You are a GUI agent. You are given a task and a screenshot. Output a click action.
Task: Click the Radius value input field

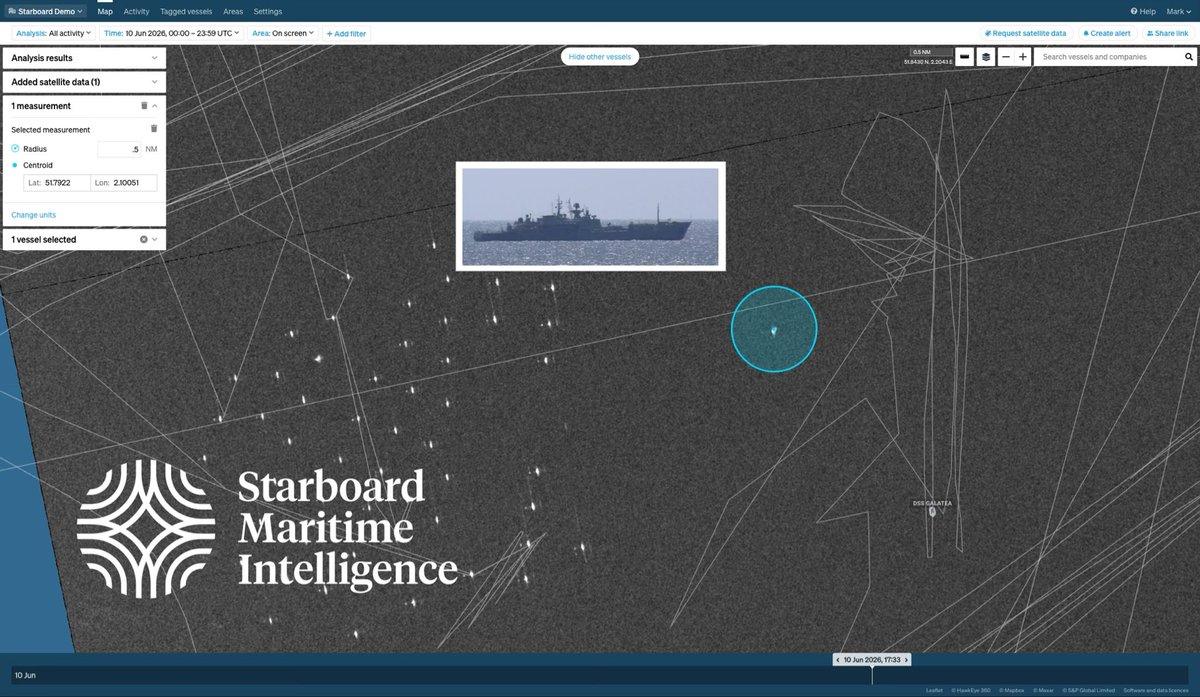click(119, 149)
